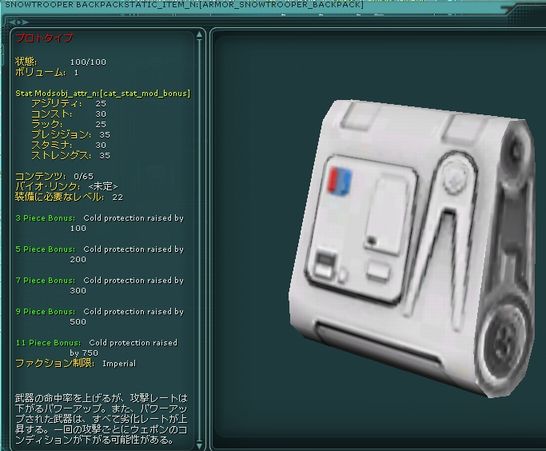Click the center dot icon between header arrows
This screenshot has width=546, height=451.
[19, 22]
